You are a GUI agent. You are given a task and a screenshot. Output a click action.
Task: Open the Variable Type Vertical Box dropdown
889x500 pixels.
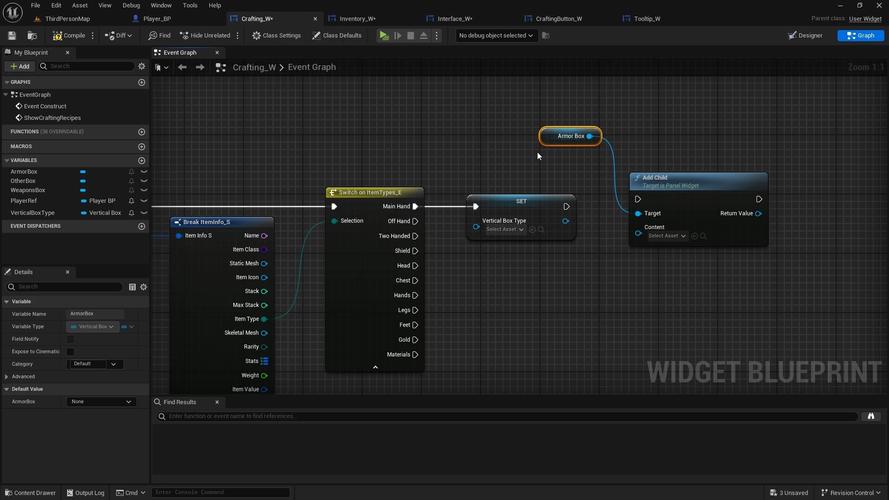point(93,327)
